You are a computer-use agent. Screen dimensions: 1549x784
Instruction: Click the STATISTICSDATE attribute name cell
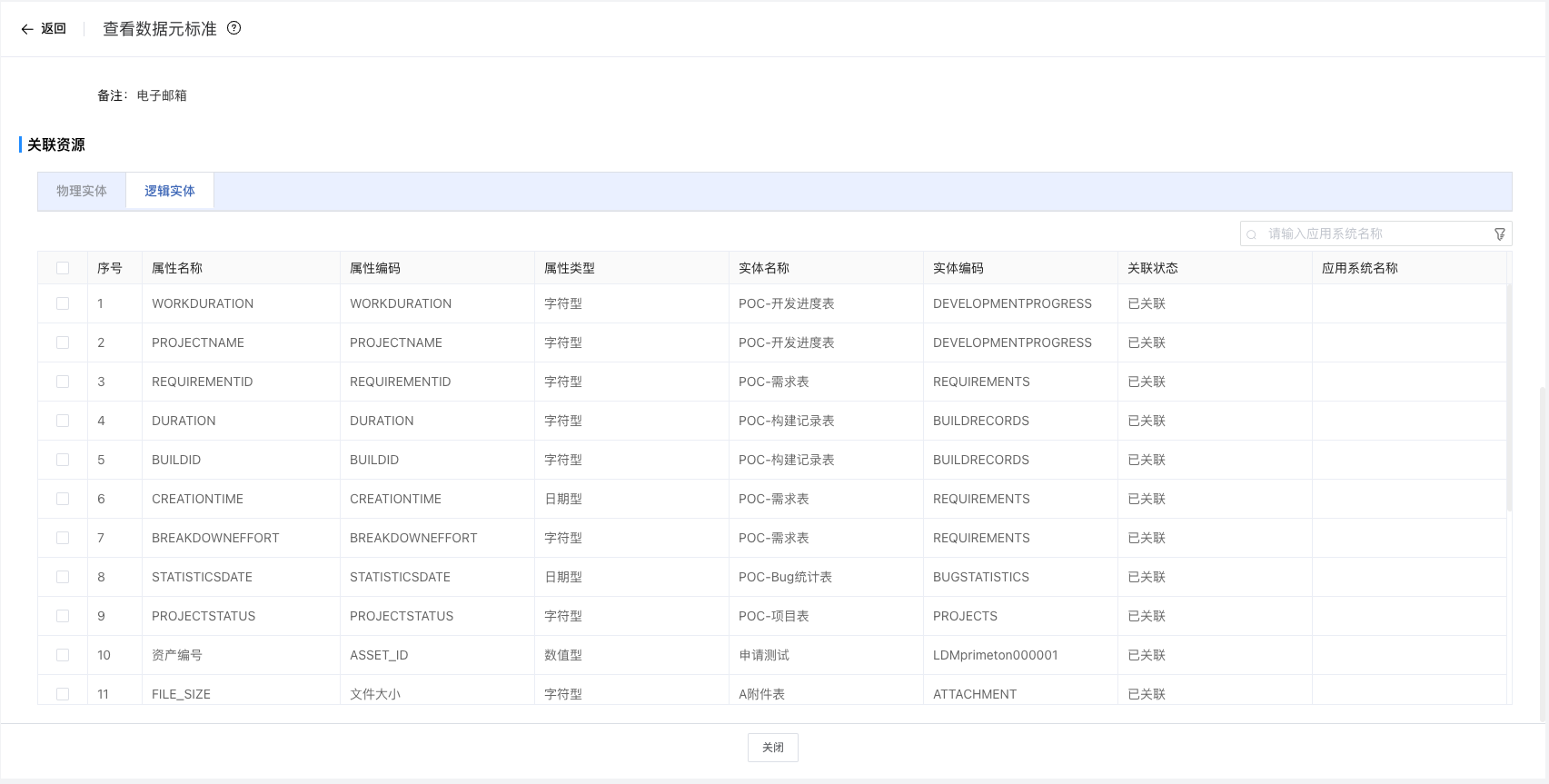(202, 577)
